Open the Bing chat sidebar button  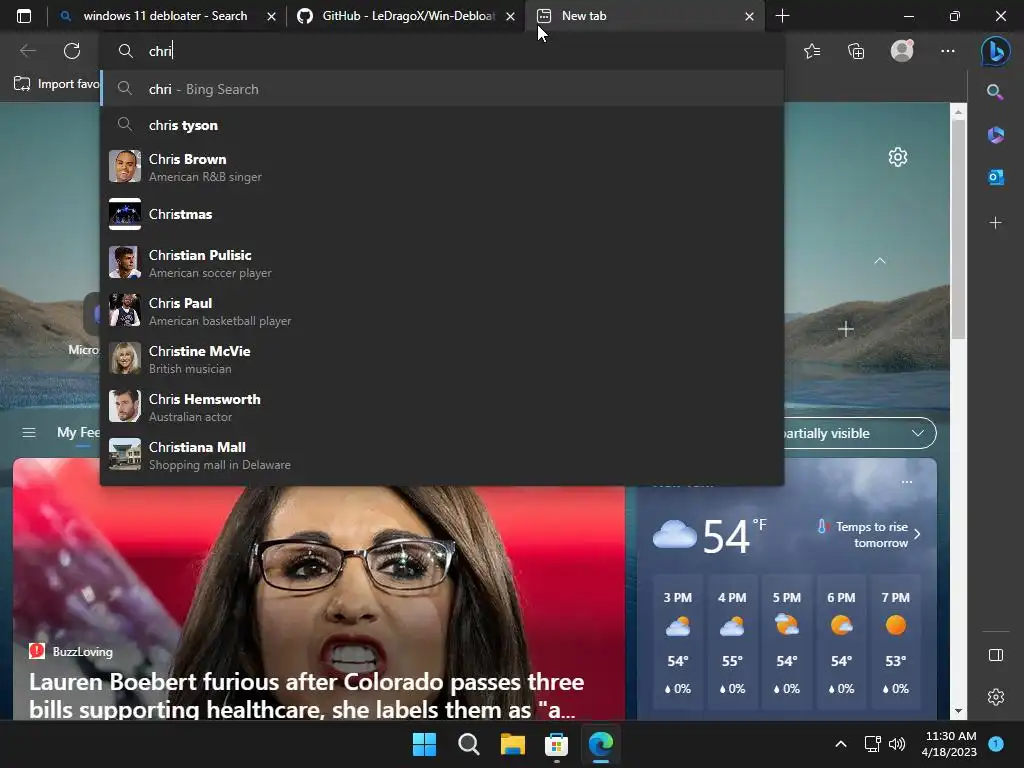(995, 51)
